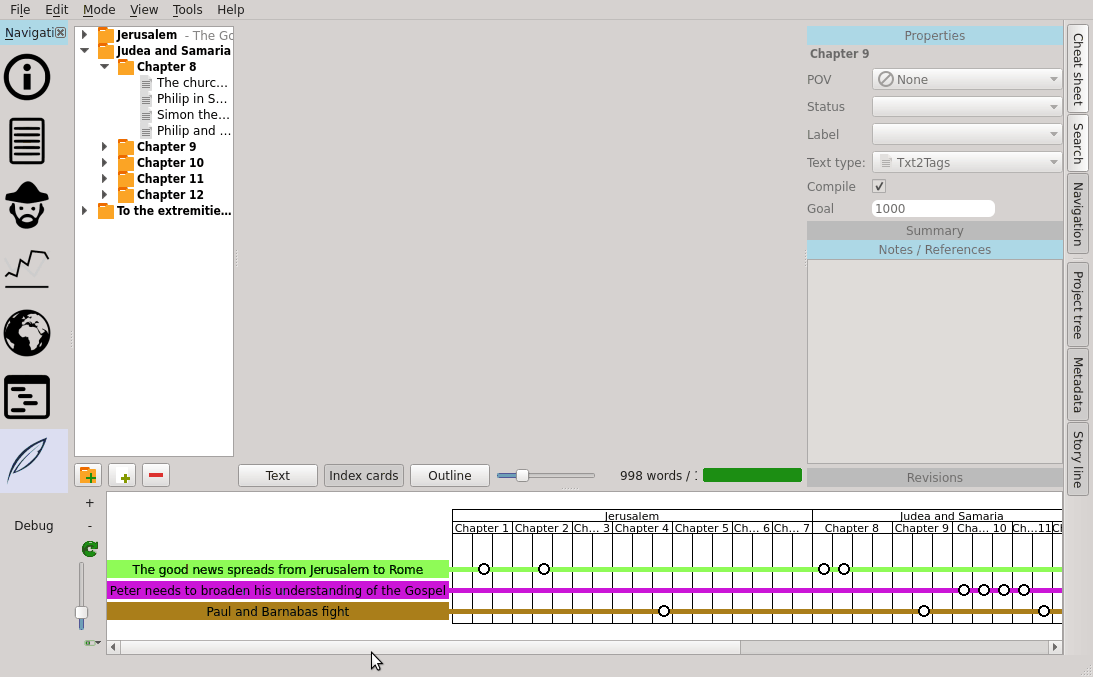
Task: Click the Chapter 12 folder icon
Action: [x=125, y=195]
